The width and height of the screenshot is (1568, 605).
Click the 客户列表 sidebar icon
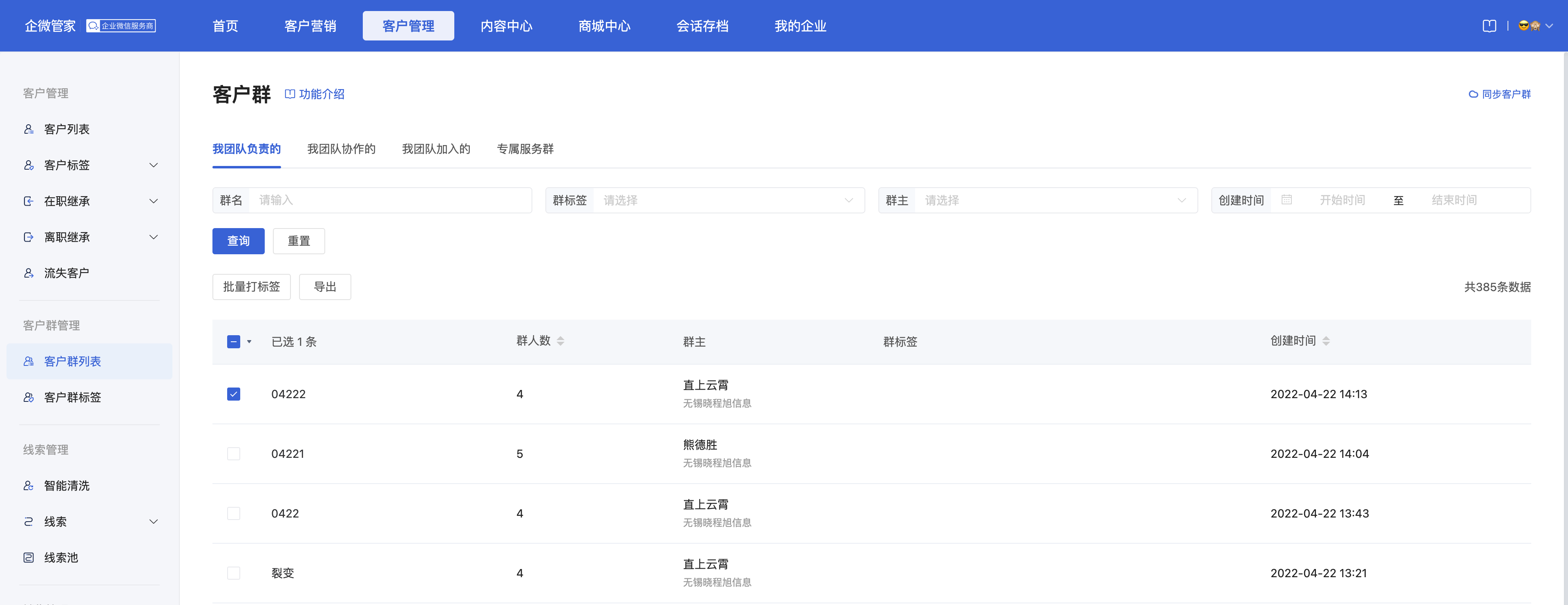tap(29, 129)
